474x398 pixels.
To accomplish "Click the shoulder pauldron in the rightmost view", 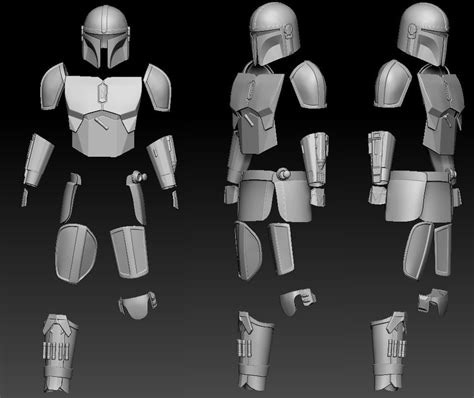I will click(393, 84).
